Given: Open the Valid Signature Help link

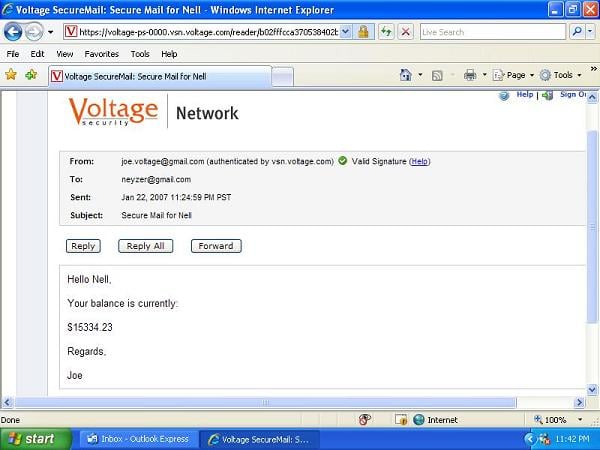Looking at the screenshot, I should [x=419, y=161].
